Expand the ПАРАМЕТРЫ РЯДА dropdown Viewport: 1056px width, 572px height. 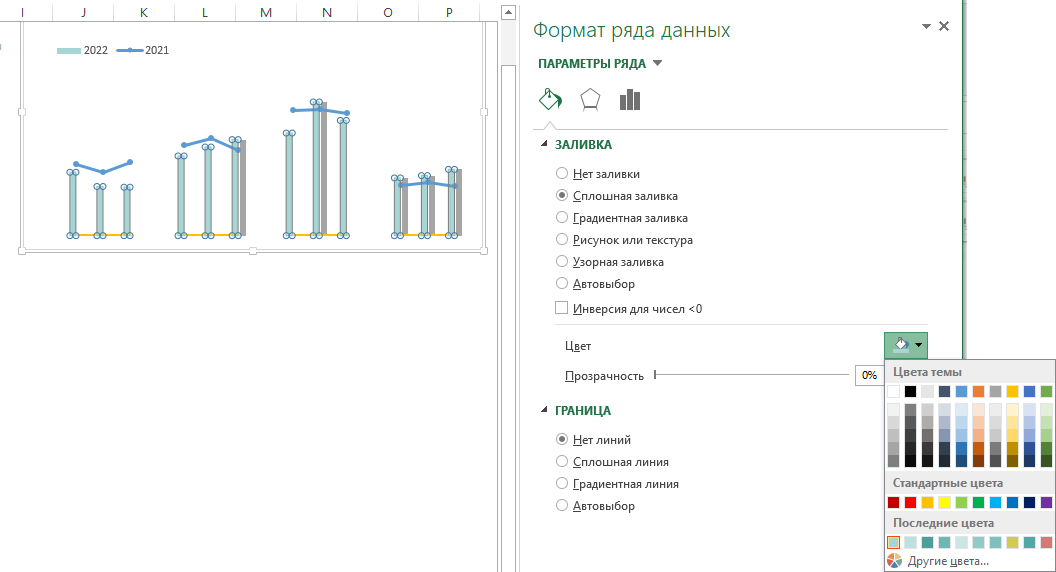pyautogui.click(x=657, y=64)
